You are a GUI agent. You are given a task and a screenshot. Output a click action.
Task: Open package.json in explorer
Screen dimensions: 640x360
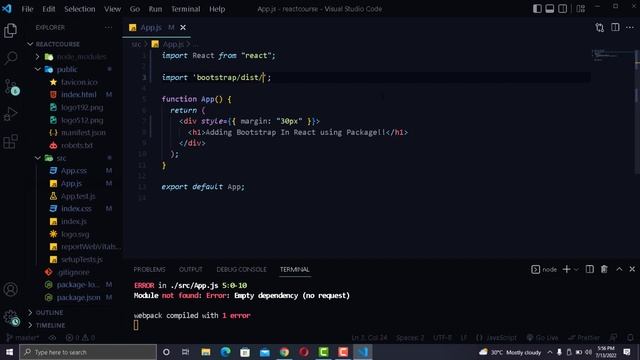78,298
